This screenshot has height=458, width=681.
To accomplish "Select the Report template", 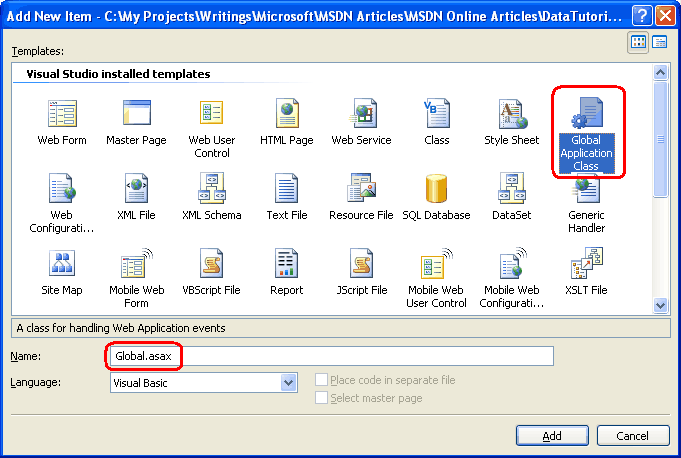I will 287,272.
